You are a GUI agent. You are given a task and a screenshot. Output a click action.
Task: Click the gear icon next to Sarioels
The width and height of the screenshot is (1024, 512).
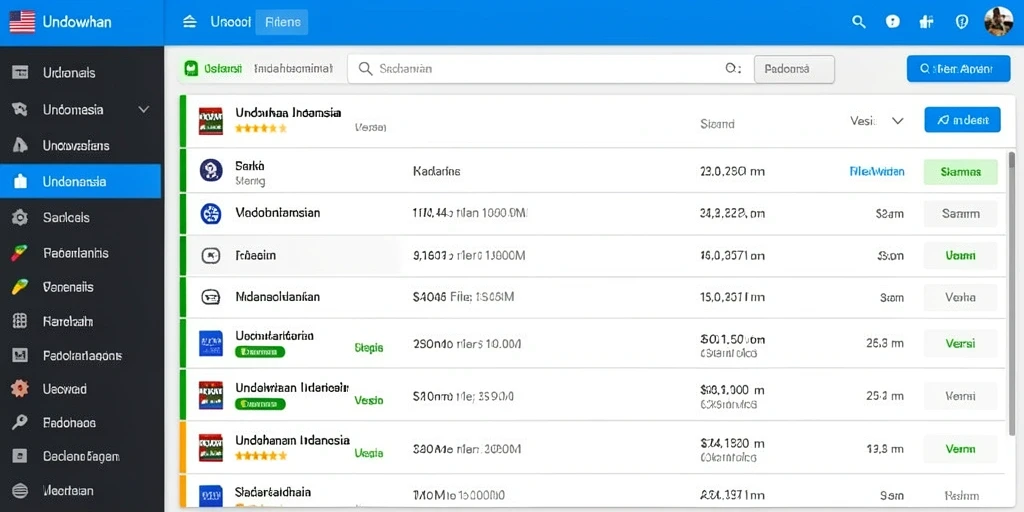20,217
